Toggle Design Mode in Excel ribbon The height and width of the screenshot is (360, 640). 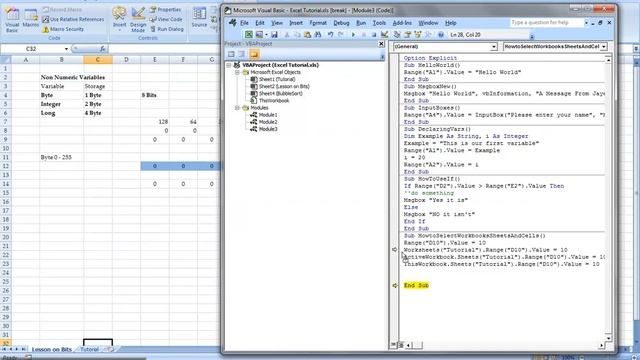coord(138,20)
